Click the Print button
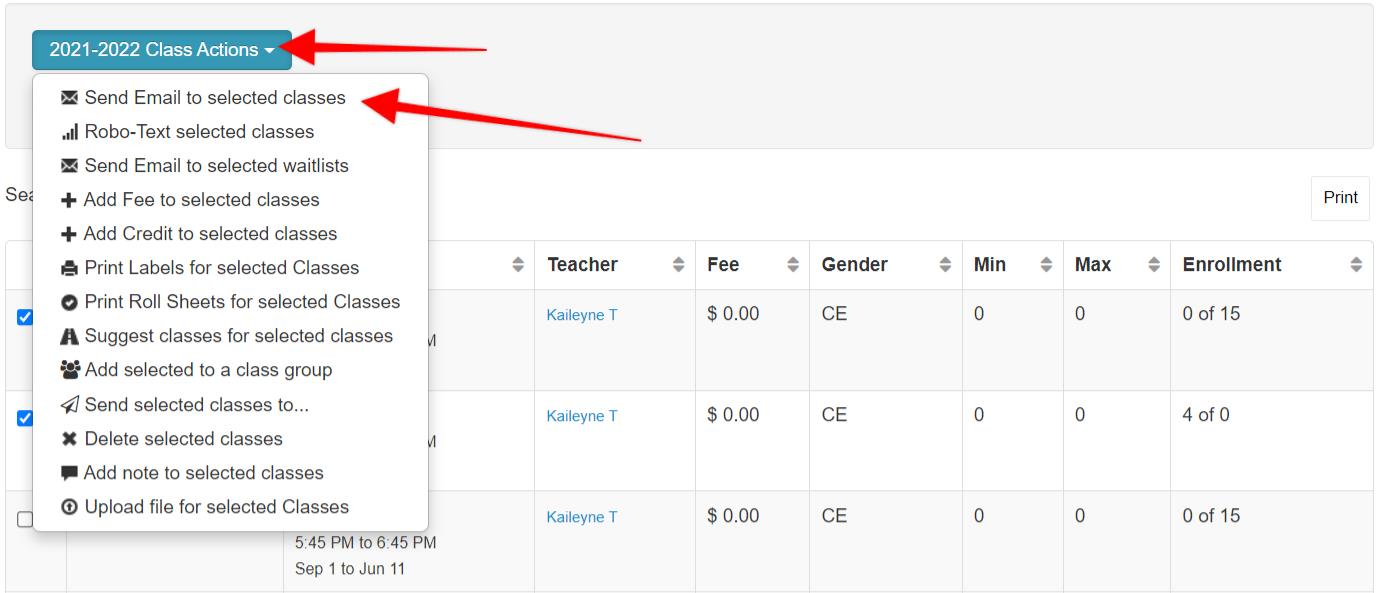Viewport: 1382px width, 593px height. click(x=1340, y=198)
